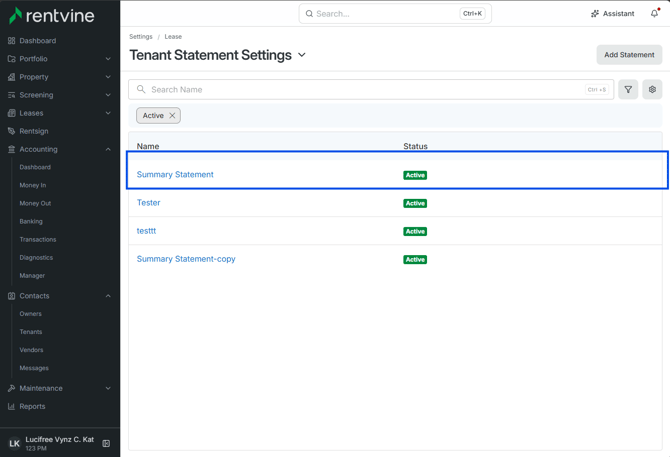
Task: Expand the Portfolio menu chevron
Action: (x=108, y=59)
